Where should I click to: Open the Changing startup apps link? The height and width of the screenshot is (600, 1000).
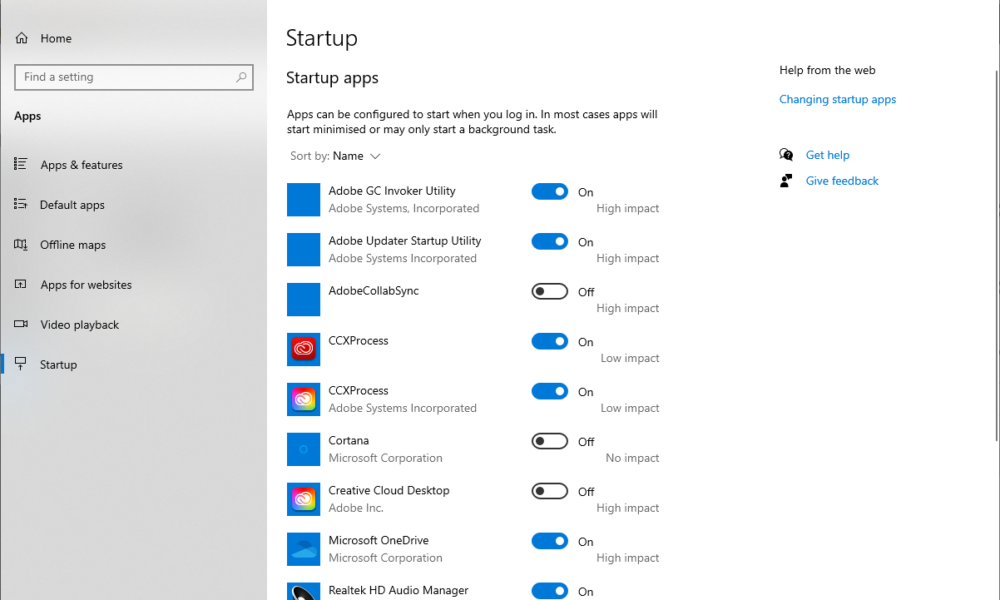point(837,99)
